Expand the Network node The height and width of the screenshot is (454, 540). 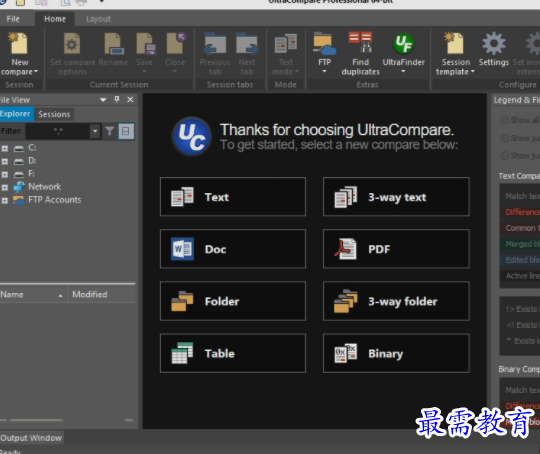5,188
